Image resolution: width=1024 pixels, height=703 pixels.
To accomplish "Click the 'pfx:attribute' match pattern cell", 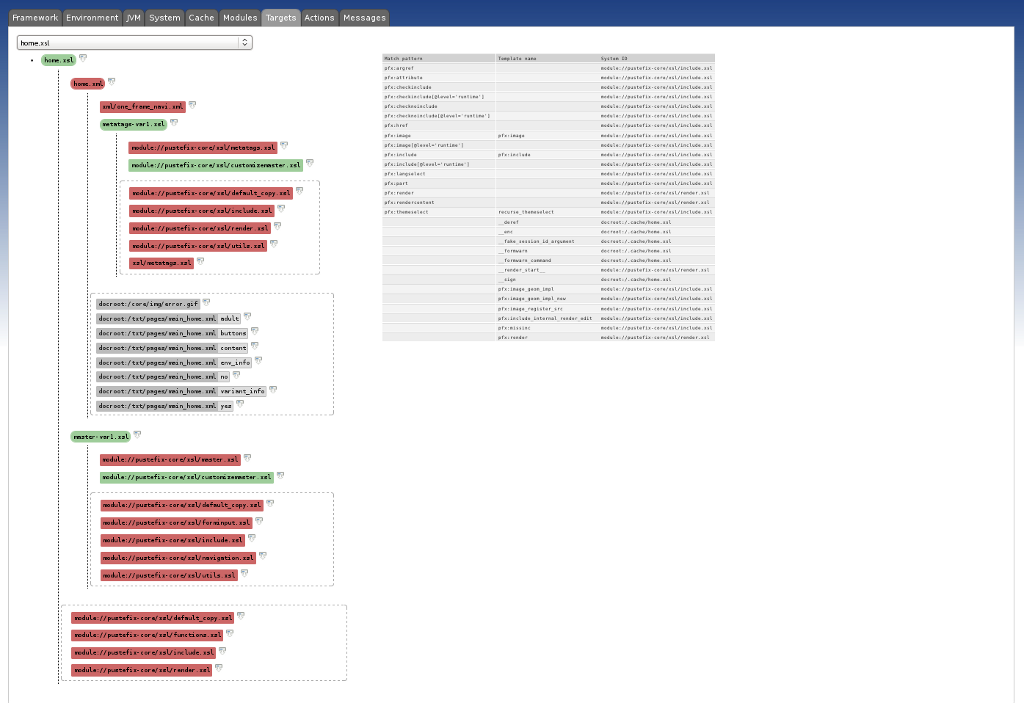I will tap(438, 78).
